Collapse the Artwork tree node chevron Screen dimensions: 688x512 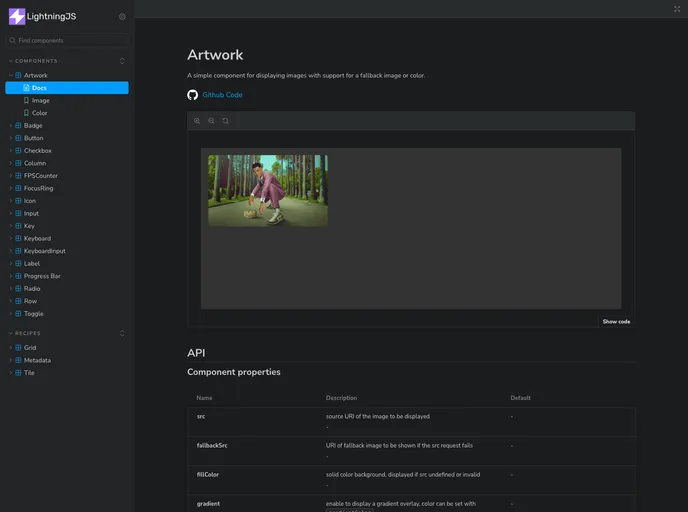[x=11, y=75]
